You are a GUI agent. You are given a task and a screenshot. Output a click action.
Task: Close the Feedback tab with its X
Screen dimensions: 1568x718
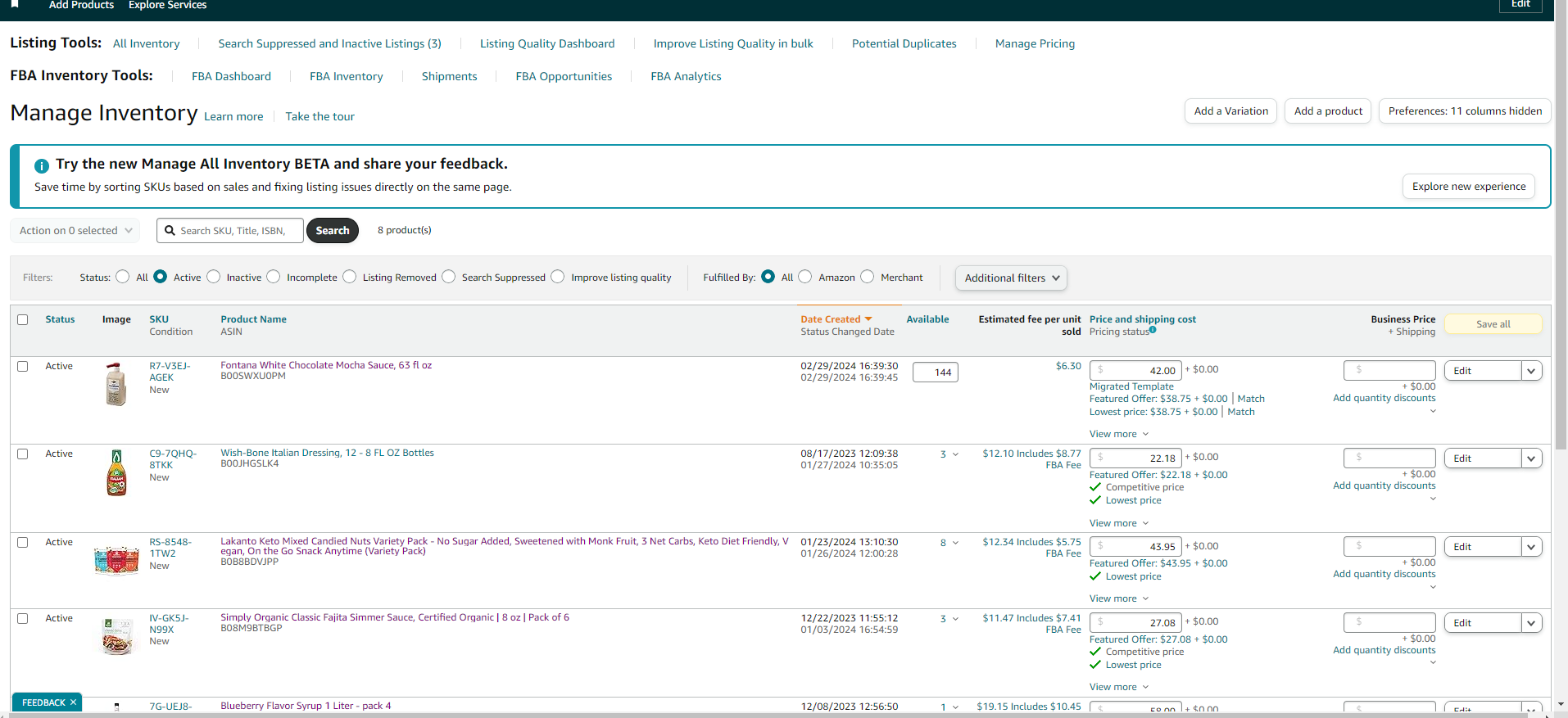pos(73,702)
